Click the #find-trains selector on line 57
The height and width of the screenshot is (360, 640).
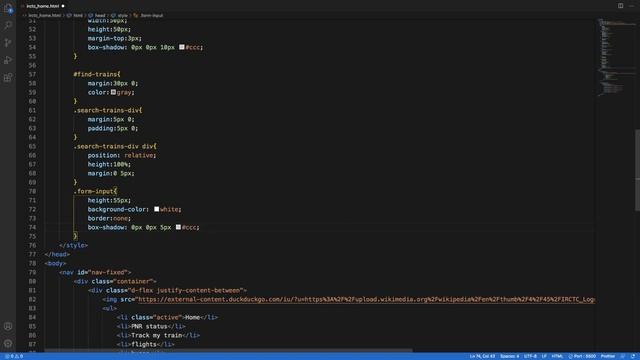tap(95, 74)
